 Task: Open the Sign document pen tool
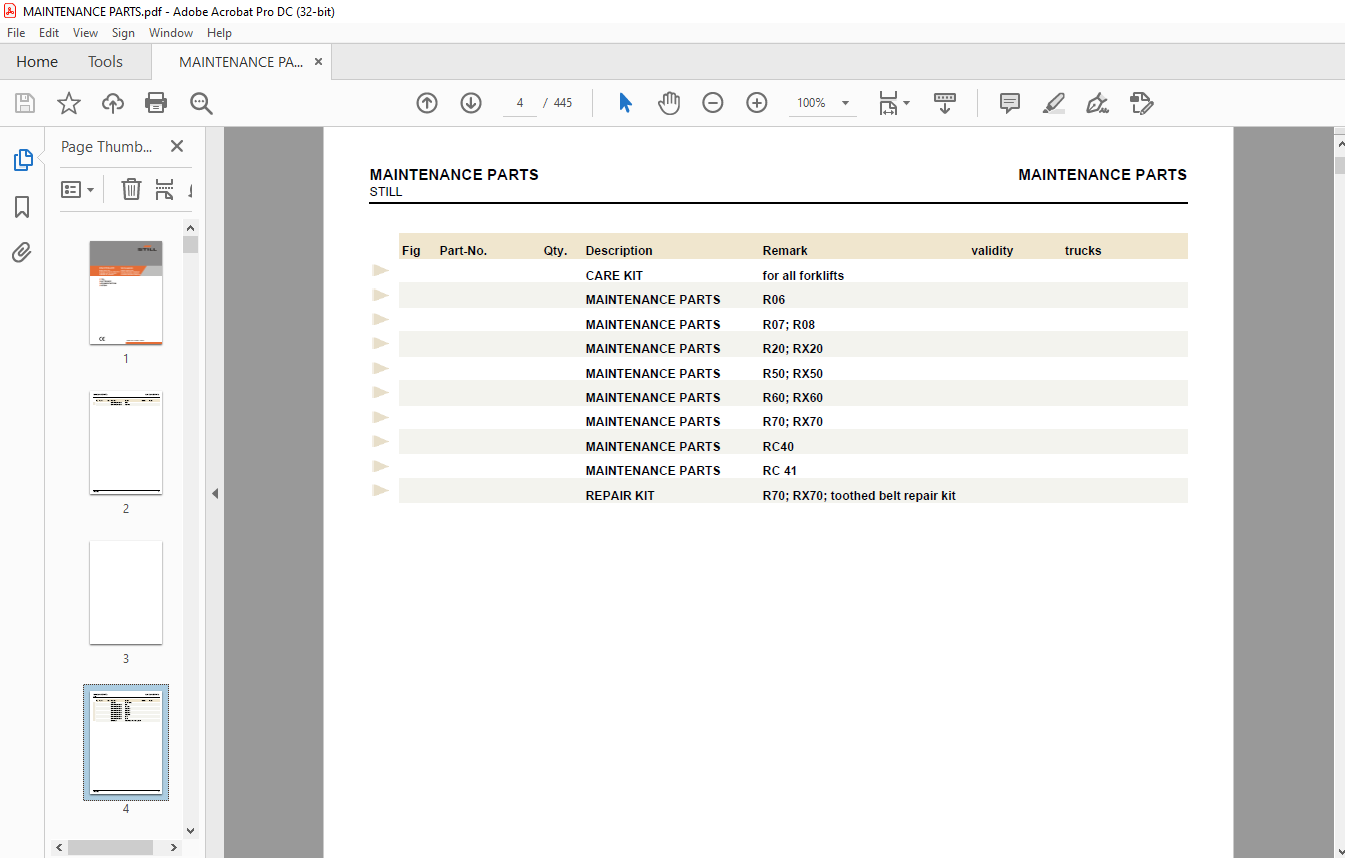(x=1097, y=103)
